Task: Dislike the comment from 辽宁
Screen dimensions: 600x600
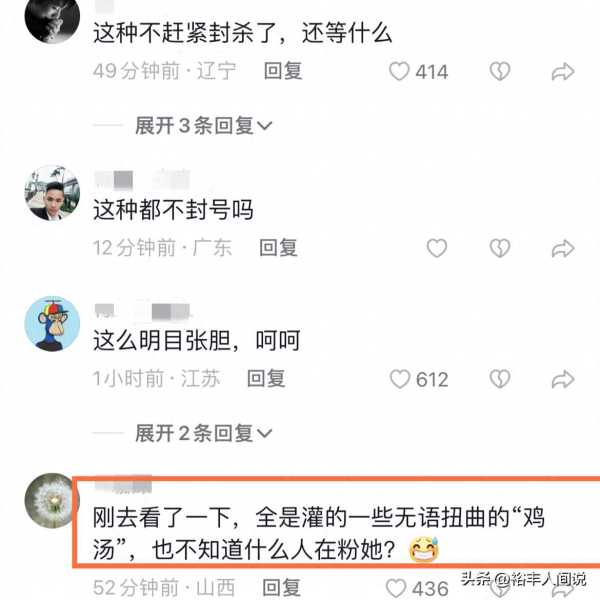Action: [x=500, y=71]
